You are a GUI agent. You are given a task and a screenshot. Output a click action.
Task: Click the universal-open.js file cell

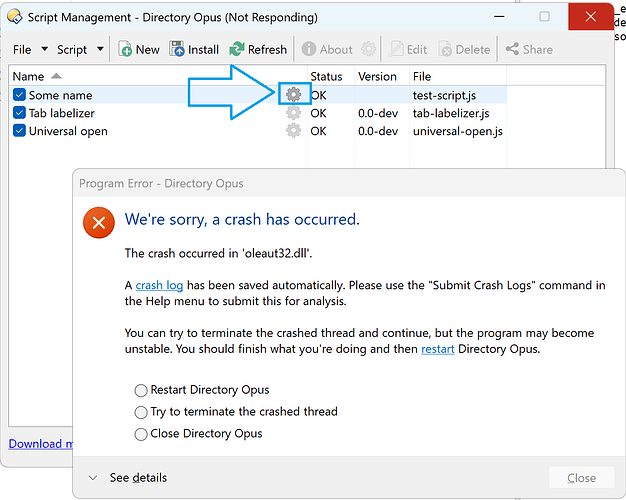(x=458, y=131)
